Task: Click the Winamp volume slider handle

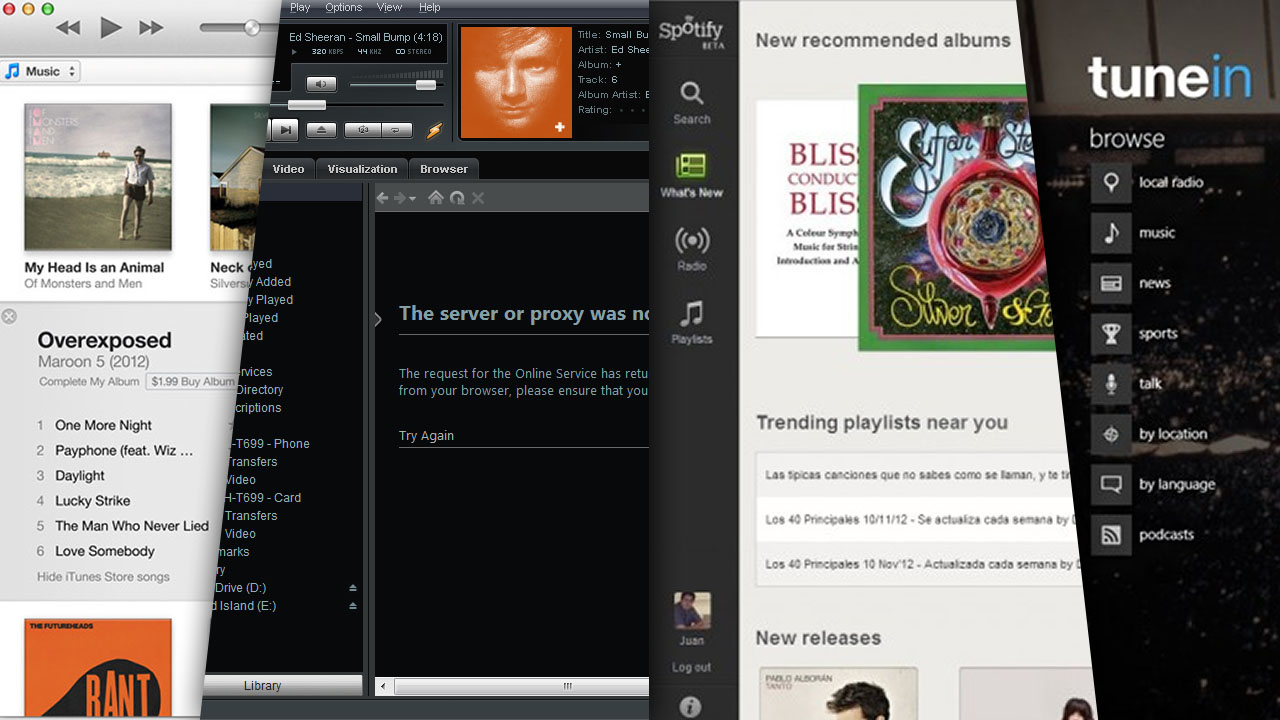Action: pyautogui.click(x=426, y=85)
